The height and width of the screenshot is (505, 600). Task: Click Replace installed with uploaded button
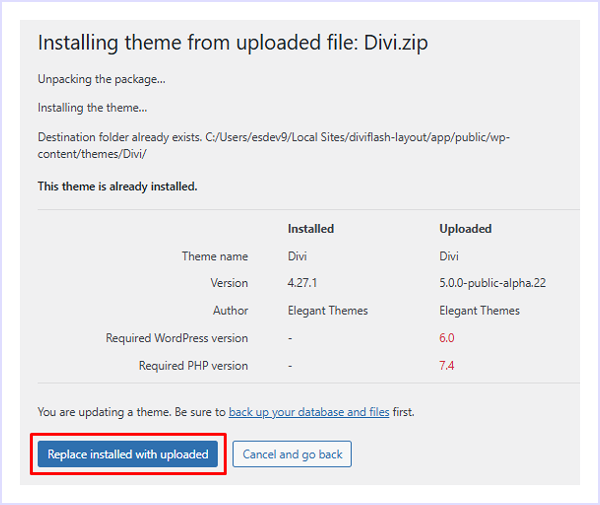[128, 454]
